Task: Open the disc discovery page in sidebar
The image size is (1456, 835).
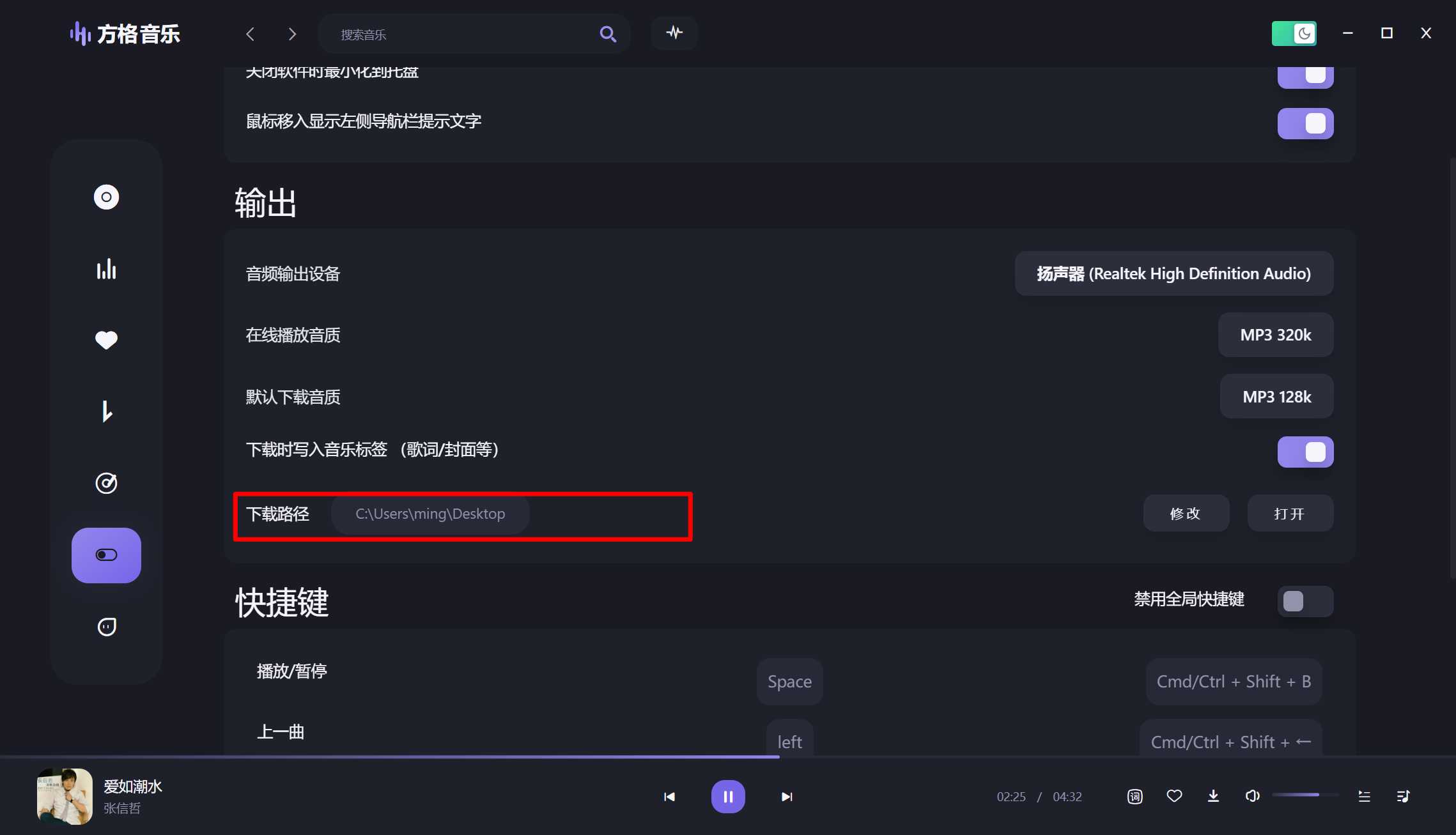Action: coord(106,197)
